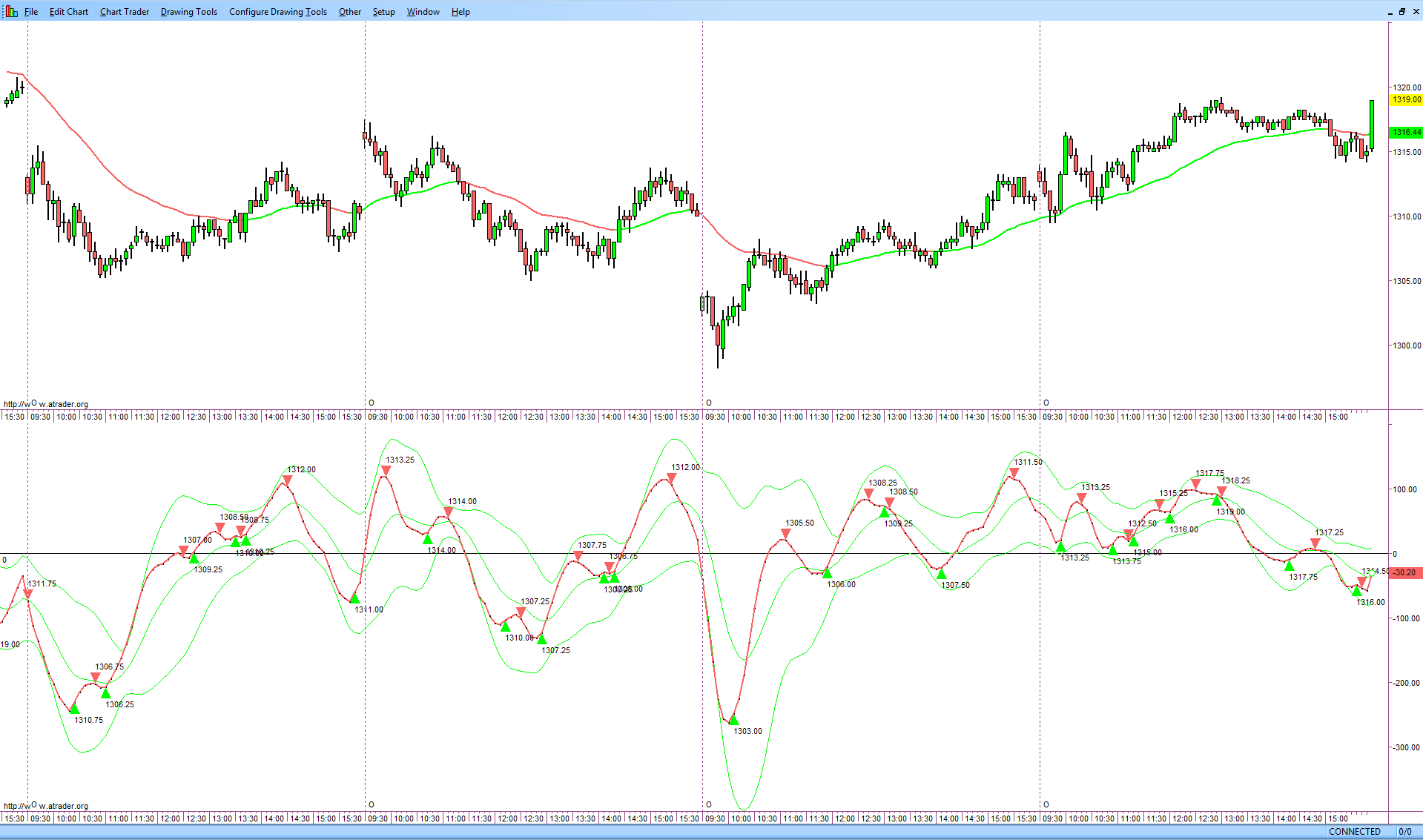Open the Window menu
This screenshot has width=1423, height=840.
(423, 12)
